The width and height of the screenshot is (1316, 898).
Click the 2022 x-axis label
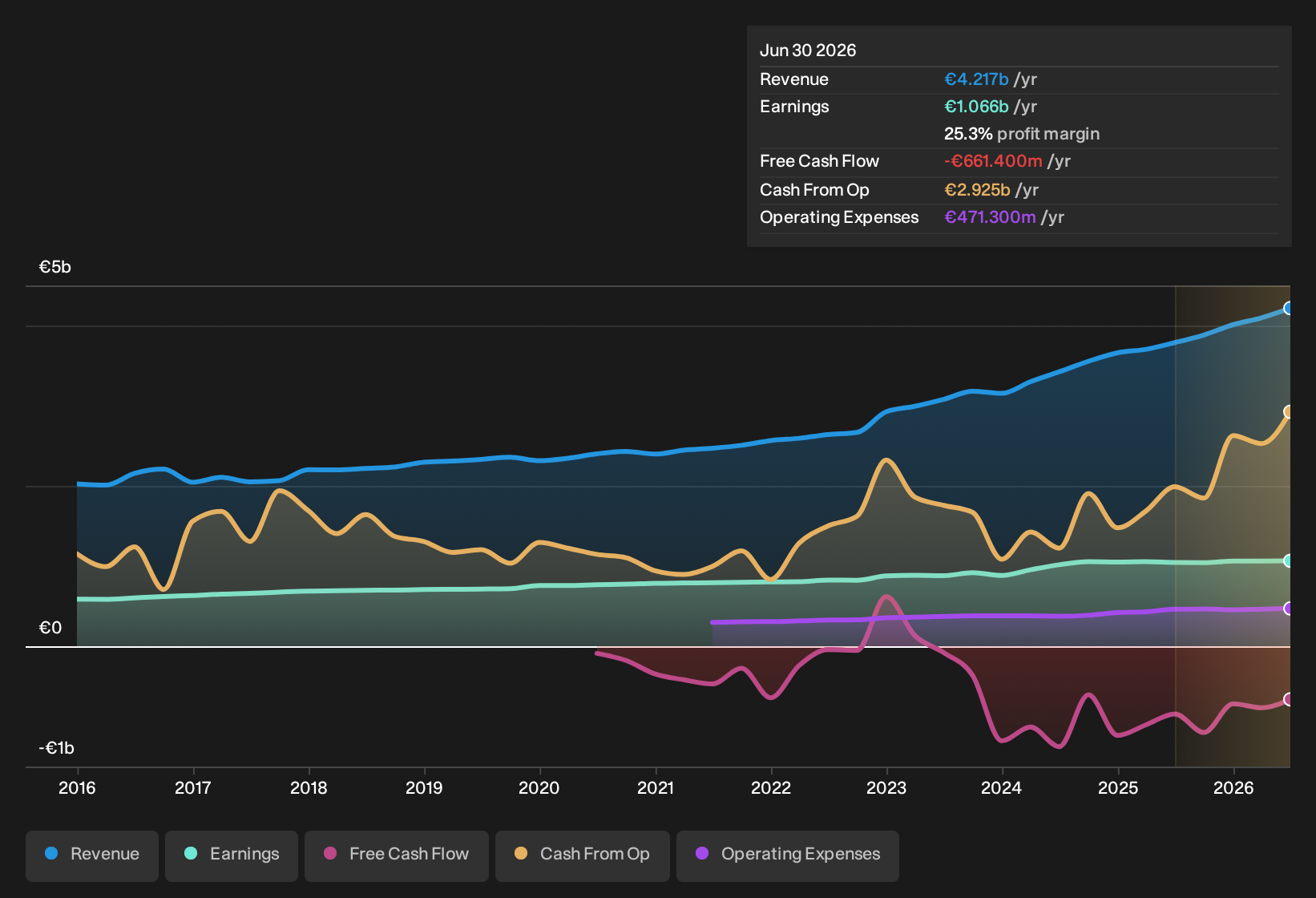tap(771, 788)
